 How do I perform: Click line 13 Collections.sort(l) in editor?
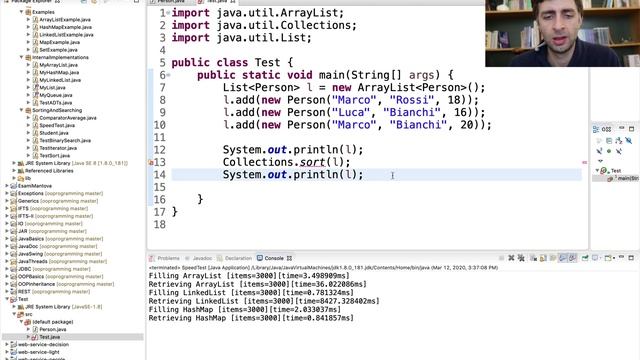pyautogui.click(x=287, y=162)
